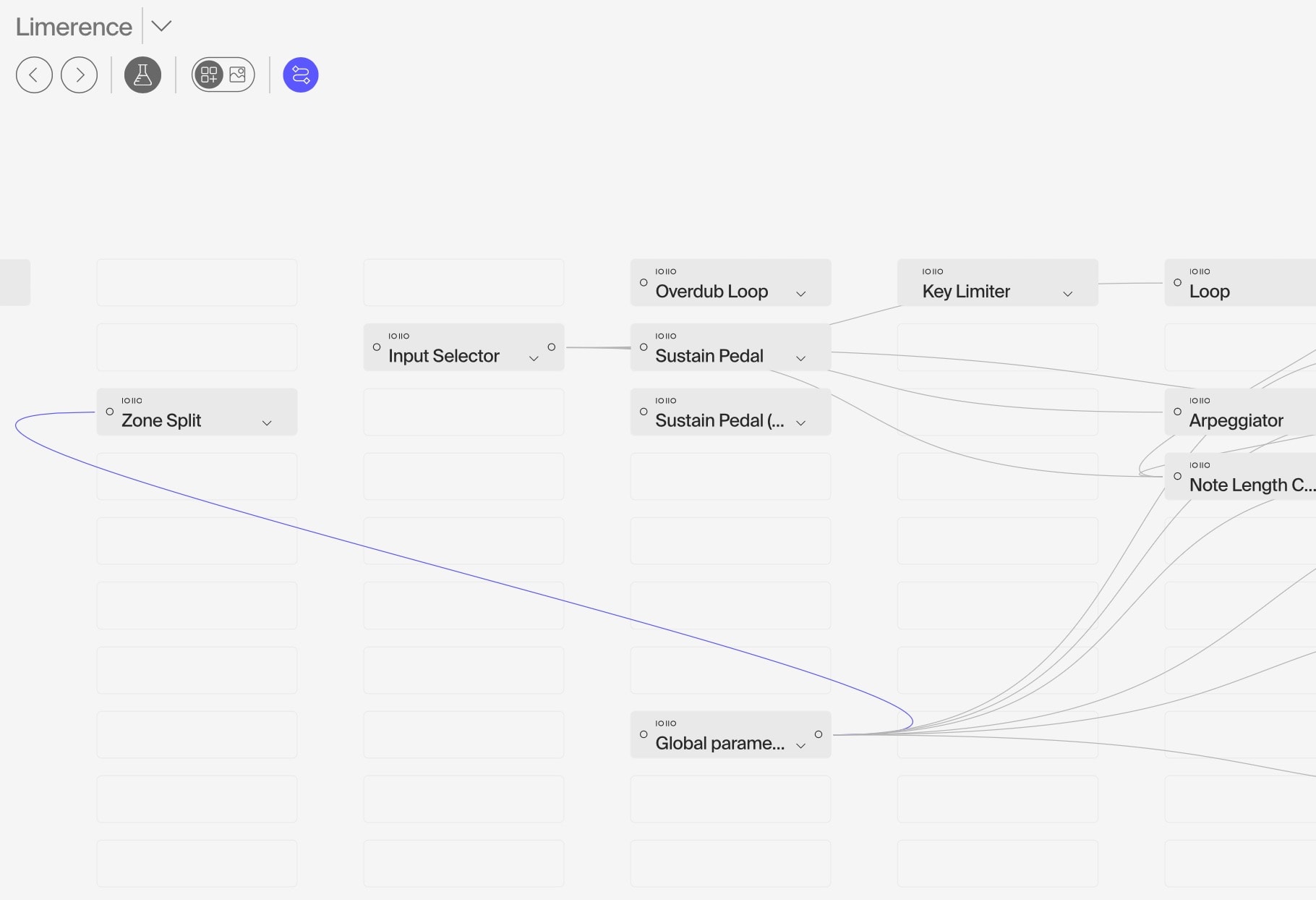
Task: Open the Limerence title dropdown
Action: 161,26
